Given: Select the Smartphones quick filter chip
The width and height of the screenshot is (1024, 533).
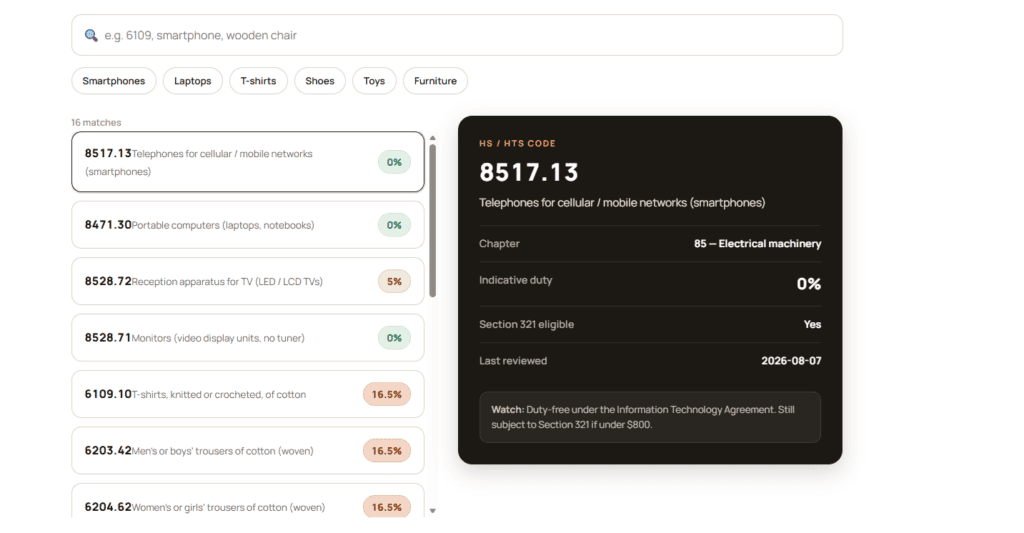Looking at the screenshot, I should click(114, 81).
